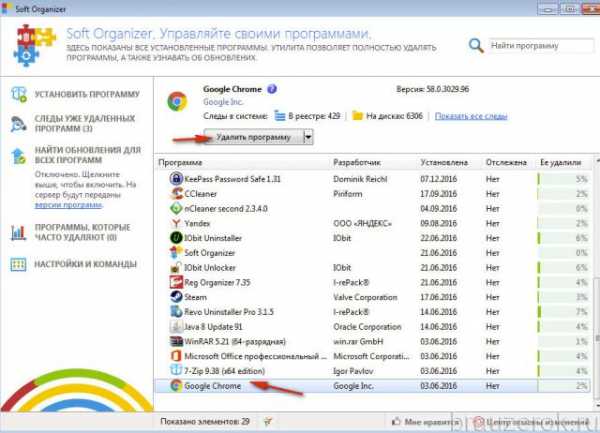Open Настройки и команды item
The image size is (600, 433).
coord(85,264)
